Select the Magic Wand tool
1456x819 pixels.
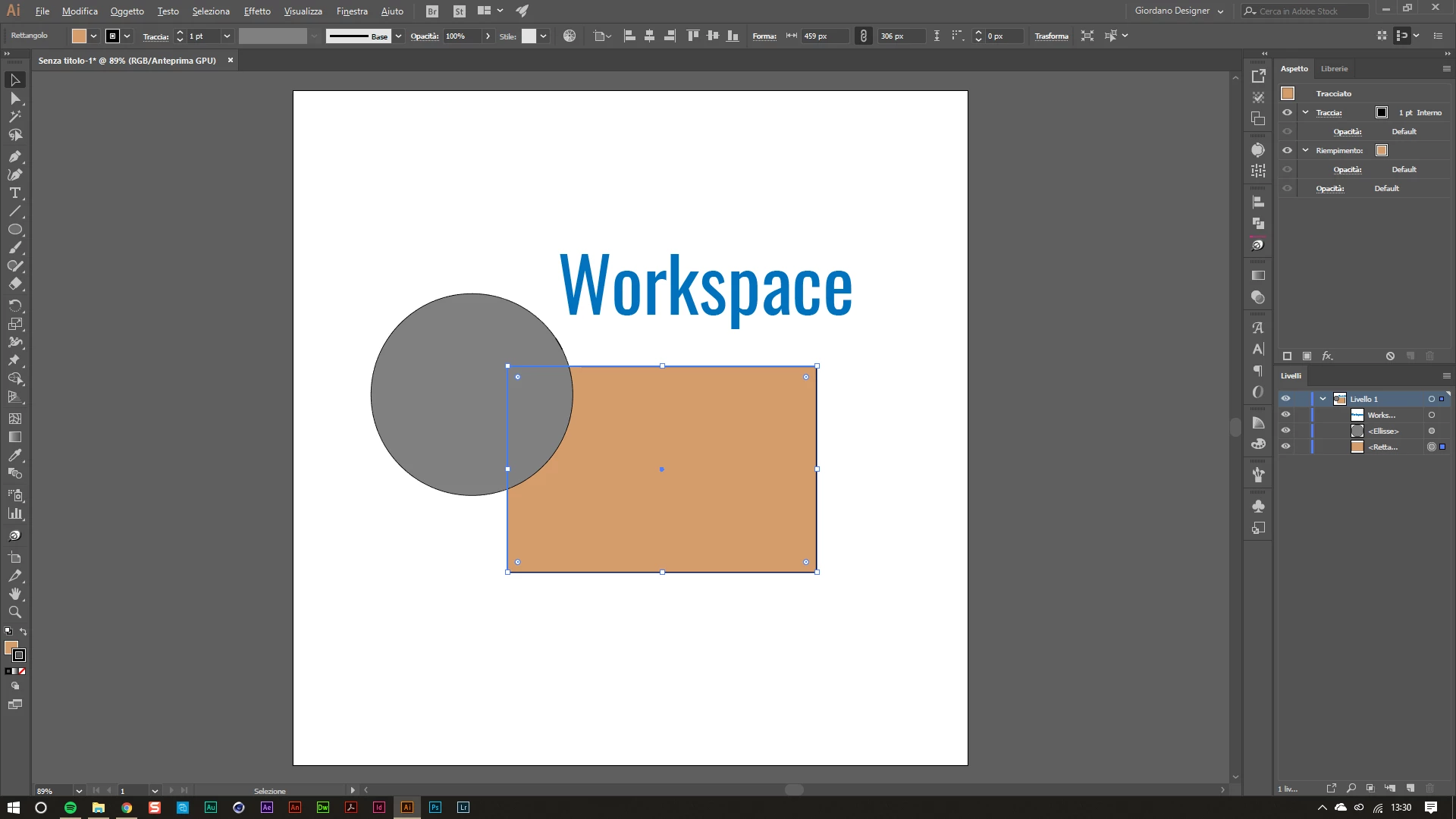pos(14,117)
